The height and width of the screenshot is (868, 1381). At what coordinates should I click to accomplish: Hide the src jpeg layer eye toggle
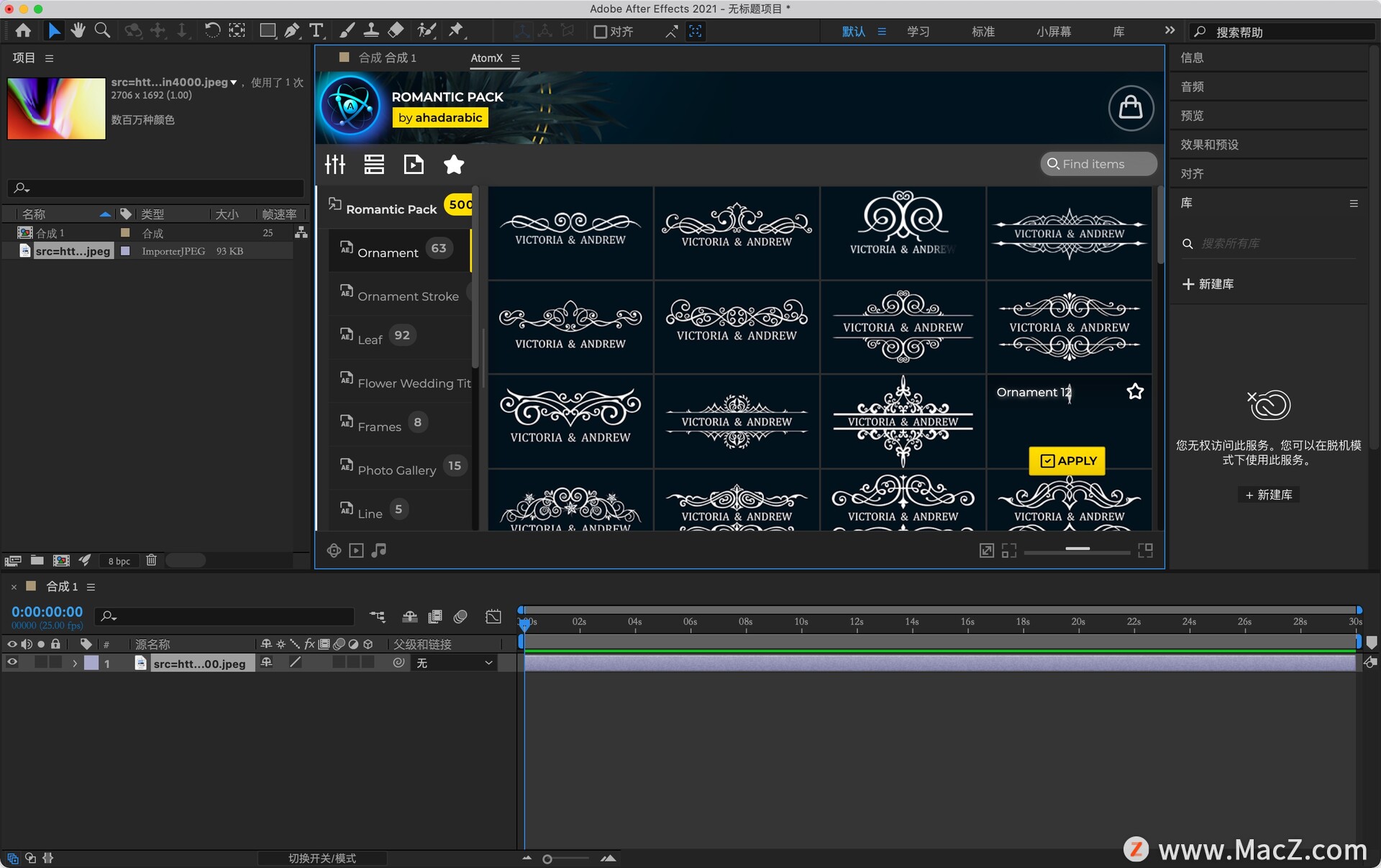[x=12, y=662]
